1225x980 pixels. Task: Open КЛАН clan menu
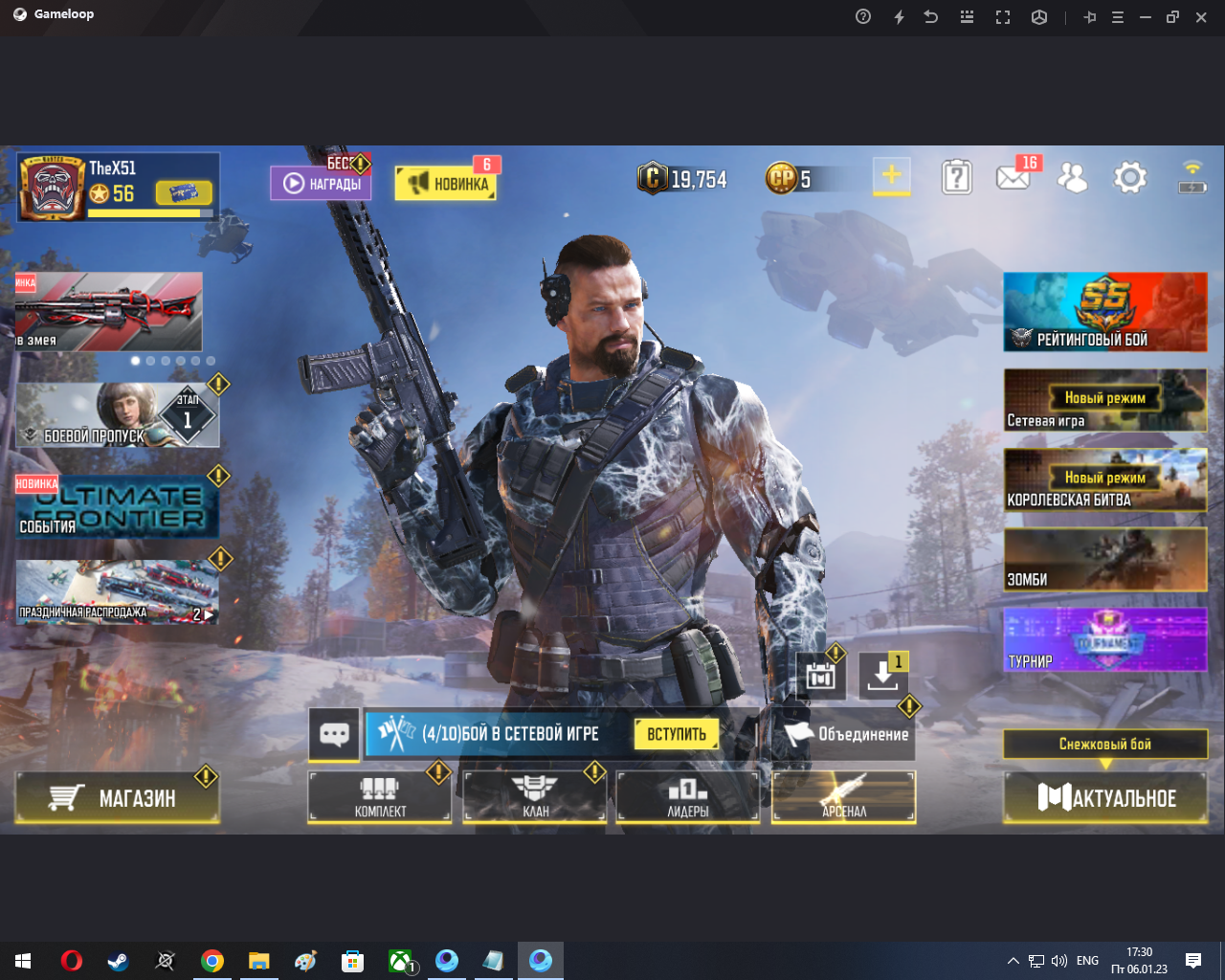pyautogui.click(x=535, y=797)
